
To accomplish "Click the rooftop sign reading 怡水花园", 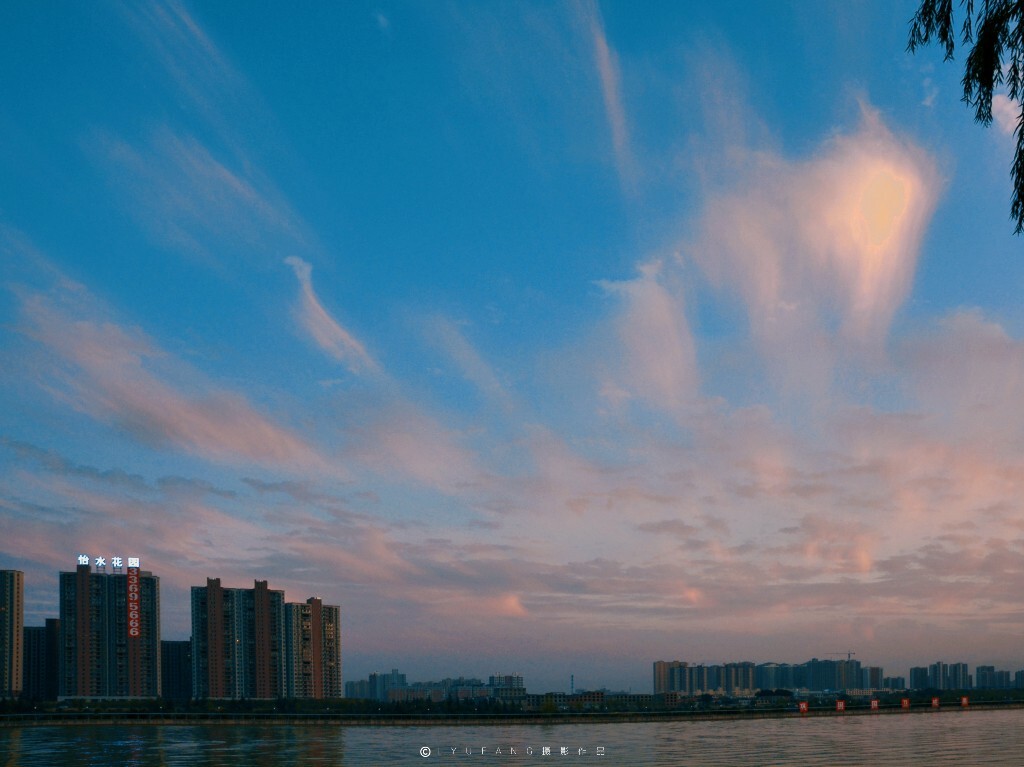I will 108,561.
